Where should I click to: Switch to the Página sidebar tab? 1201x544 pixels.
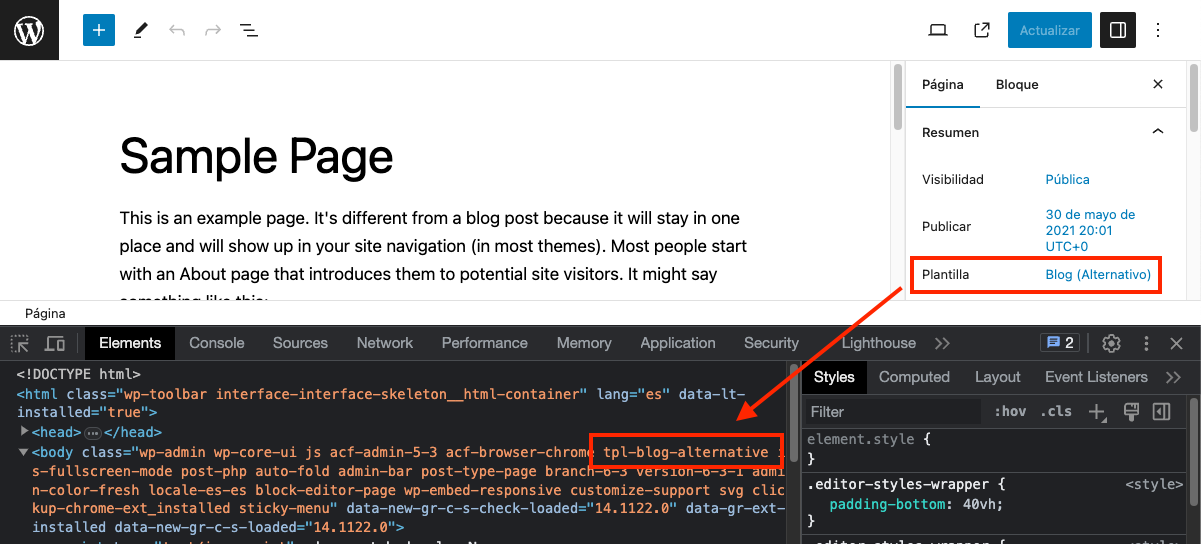tap(943, 84)
